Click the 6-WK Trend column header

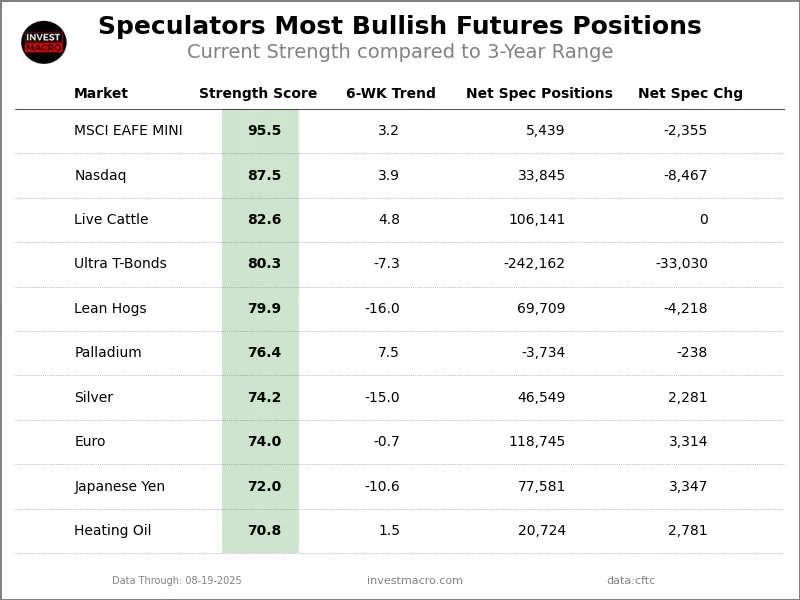click(391, 94)
